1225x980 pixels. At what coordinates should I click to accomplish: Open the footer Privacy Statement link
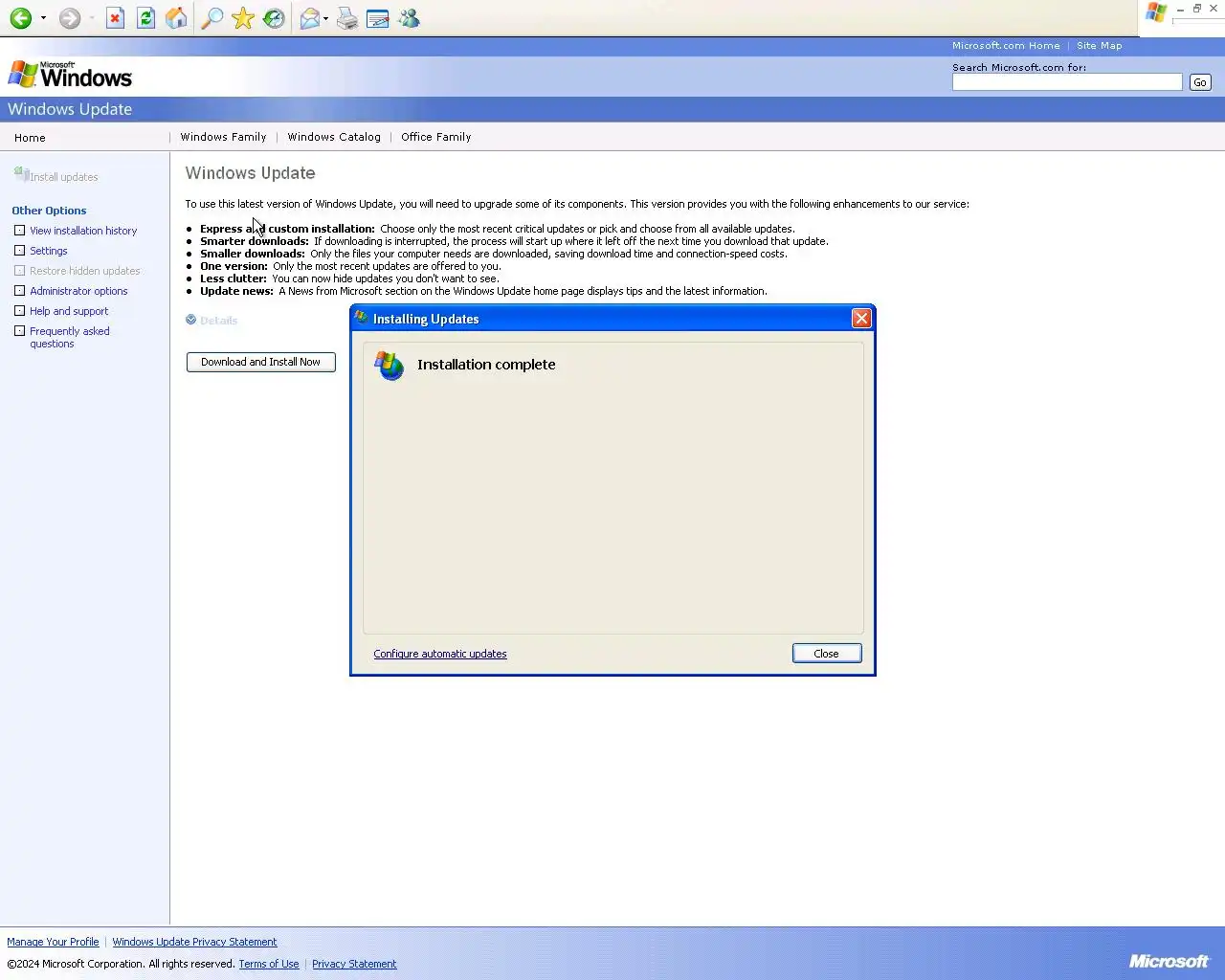coord(354,964)
